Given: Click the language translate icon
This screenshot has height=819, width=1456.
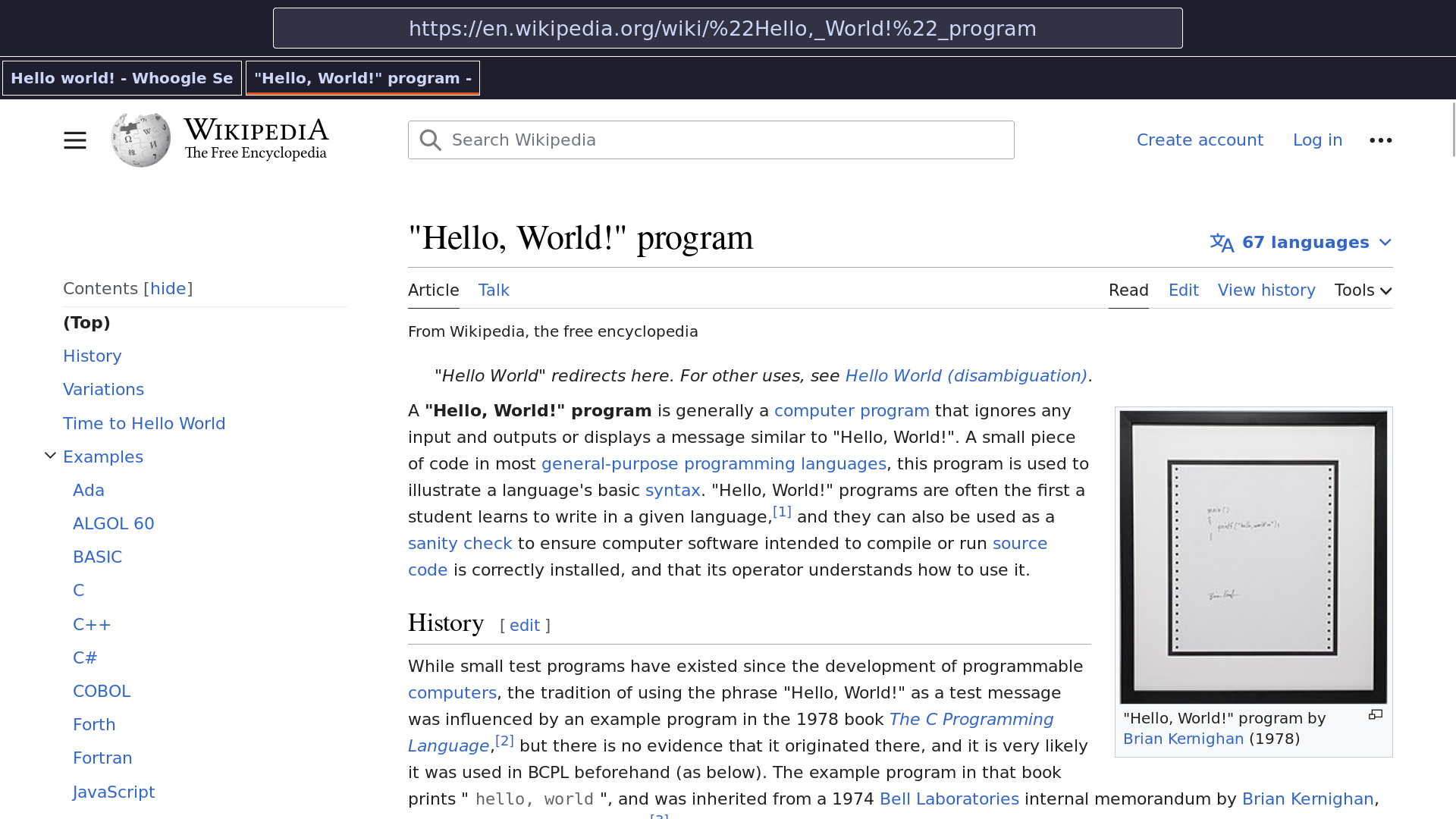Looking at the screenshot, I should click(1222, 243).
